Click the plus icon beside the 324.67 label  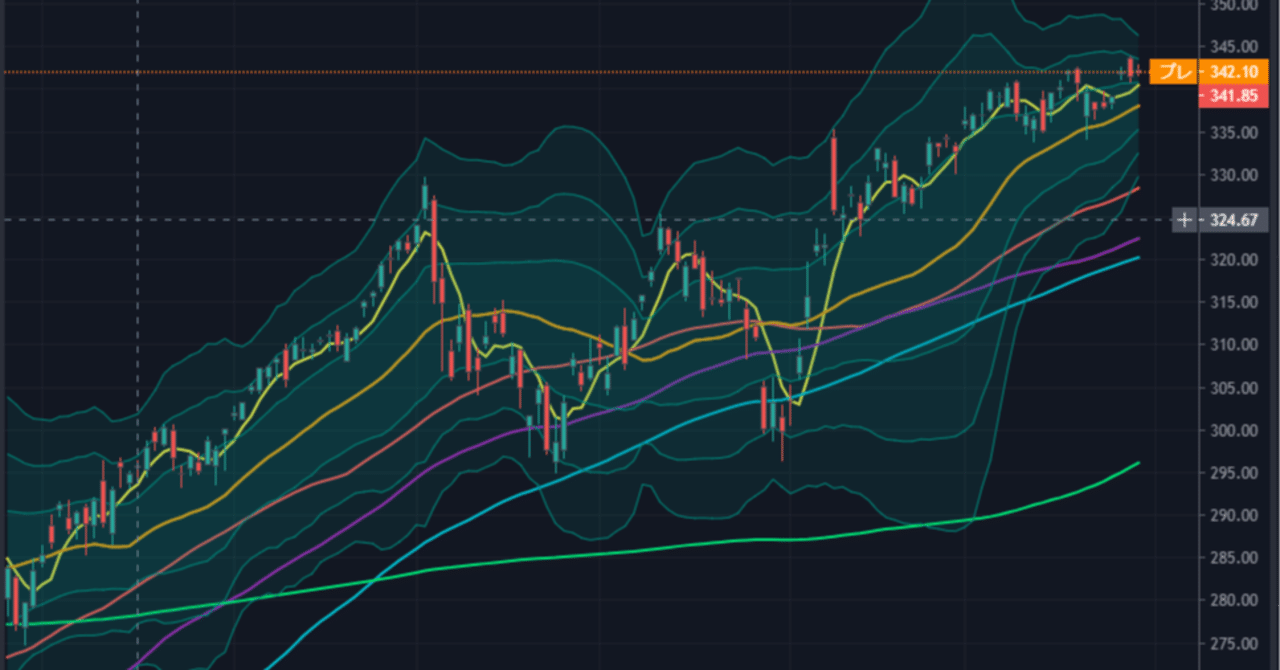1183,219
